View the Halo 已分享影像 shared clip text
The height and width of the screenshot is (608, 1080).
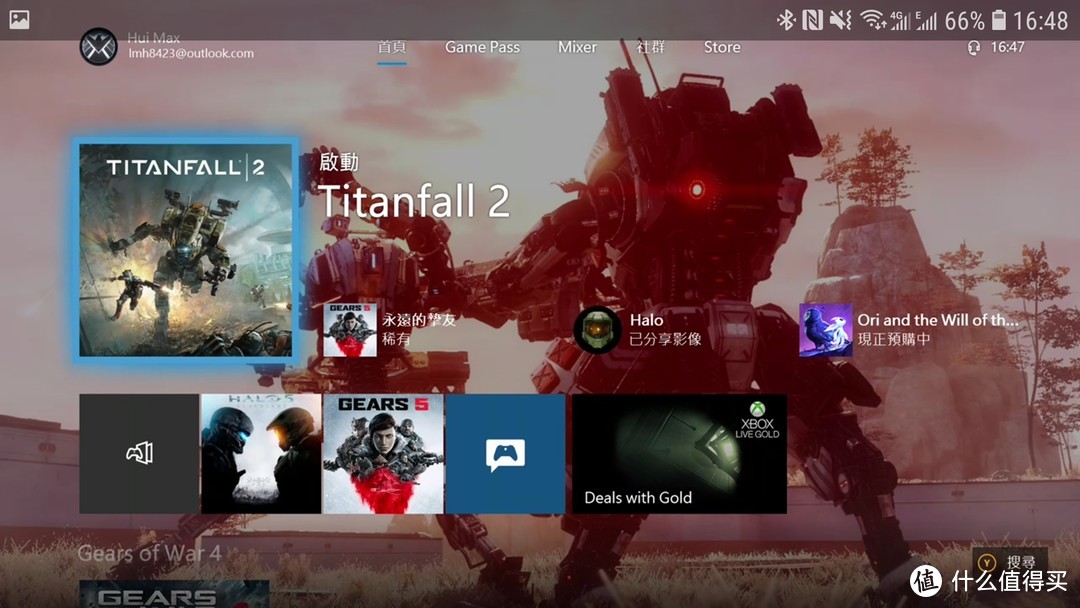pyautogui.click(x=665, y=339)
